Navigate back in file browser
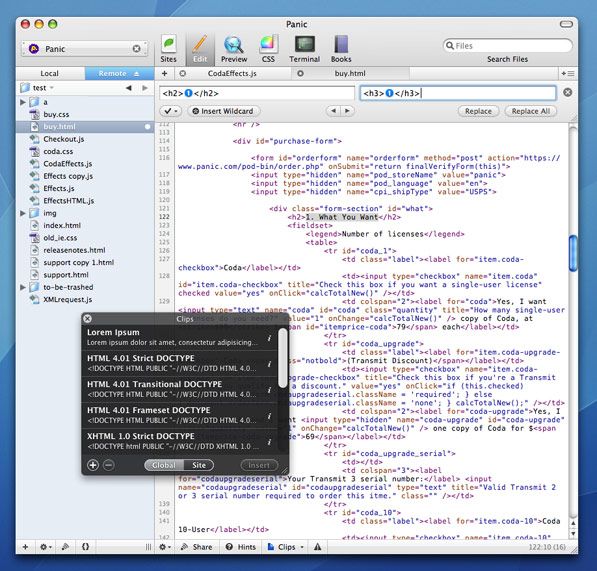597x571 pixels. [129, 88]
